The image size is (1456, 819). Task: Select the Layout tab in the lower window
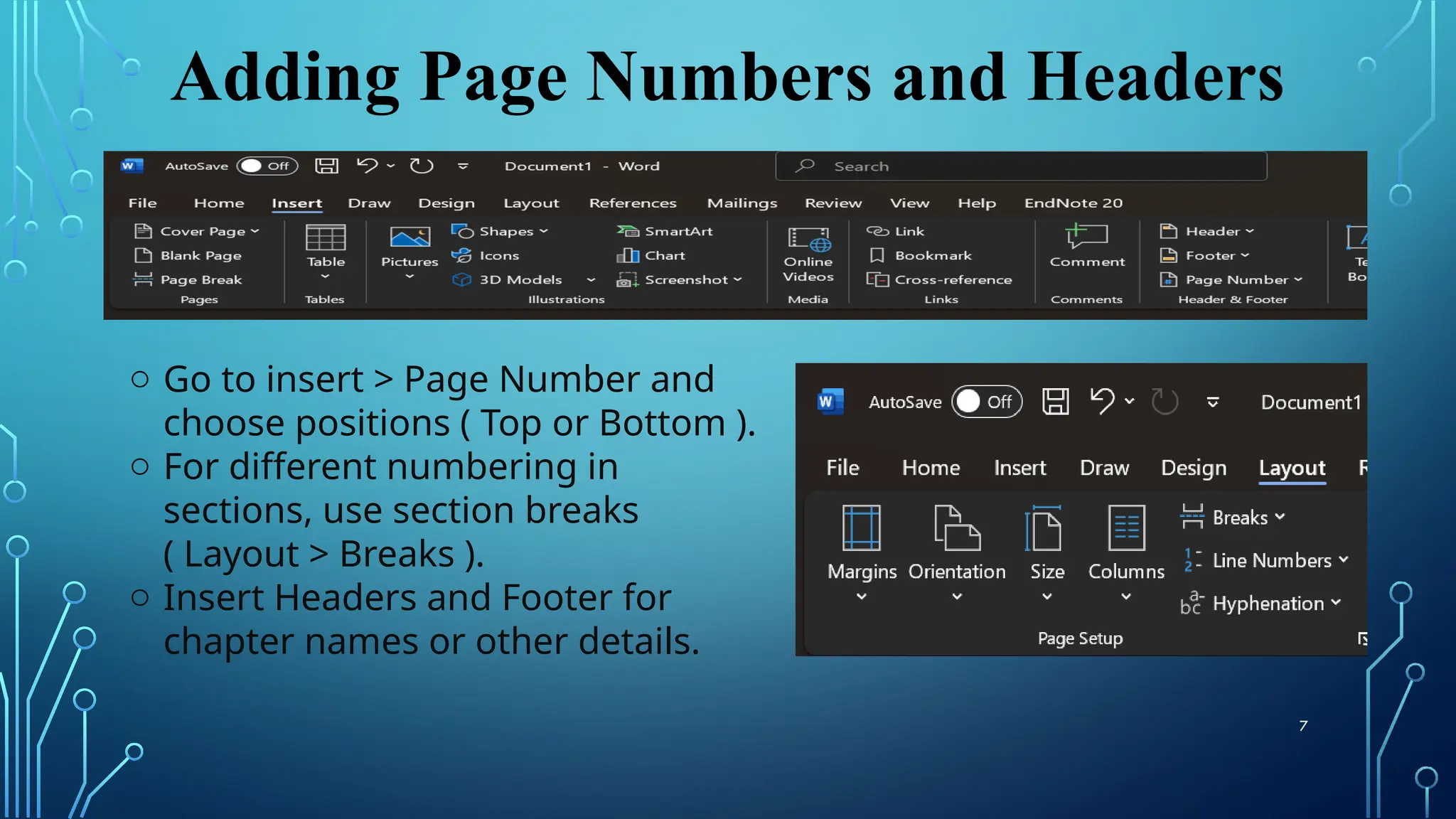[1292, 468]
